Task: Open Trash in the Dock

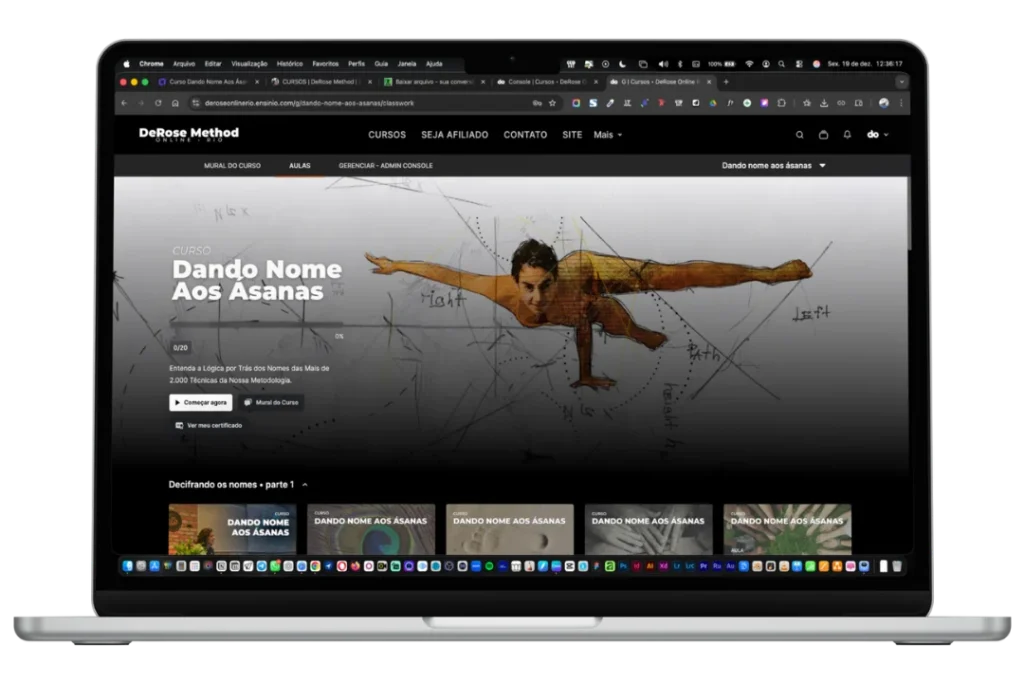Action: point(897,566)
